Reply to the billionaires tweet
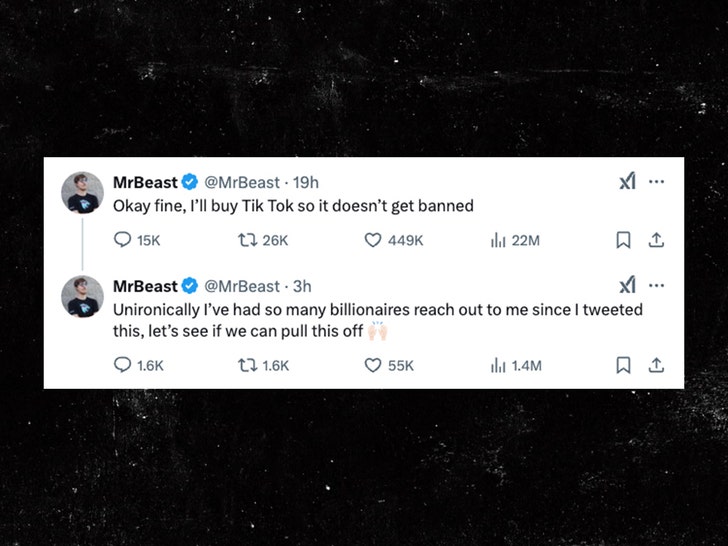Screen dimensions: 728x546 coord(123,365)
